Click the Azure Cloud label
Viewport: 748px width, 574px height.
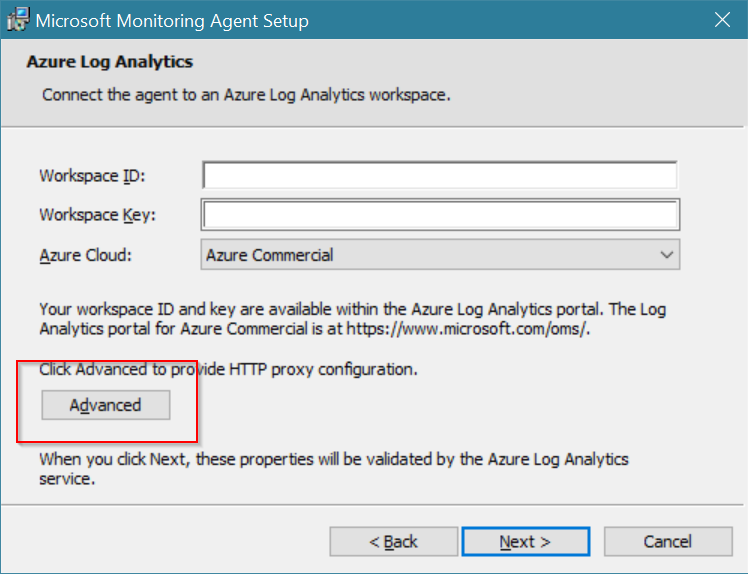click(x=85, y=255)
